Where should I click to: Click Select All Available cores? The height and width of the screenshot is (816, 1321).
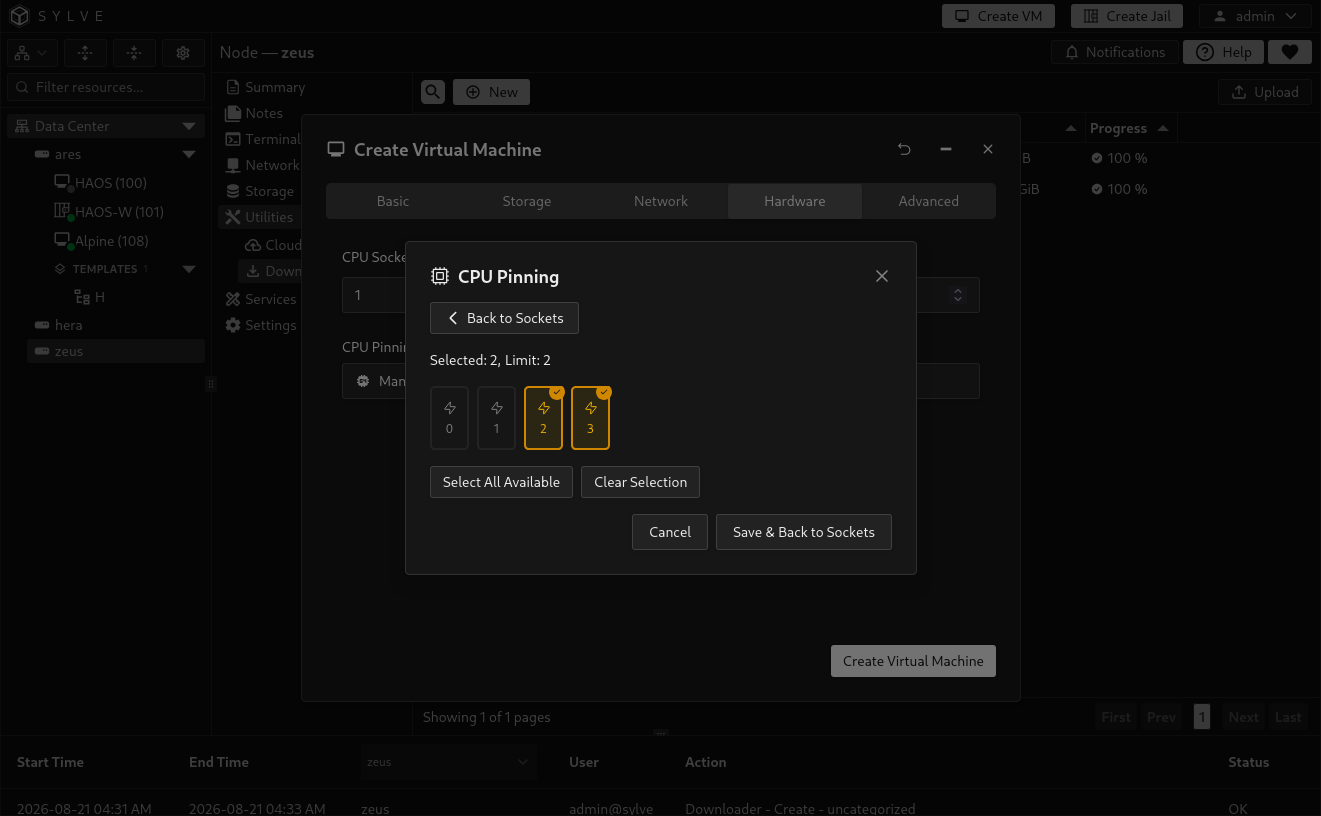(x=501, y=482)
